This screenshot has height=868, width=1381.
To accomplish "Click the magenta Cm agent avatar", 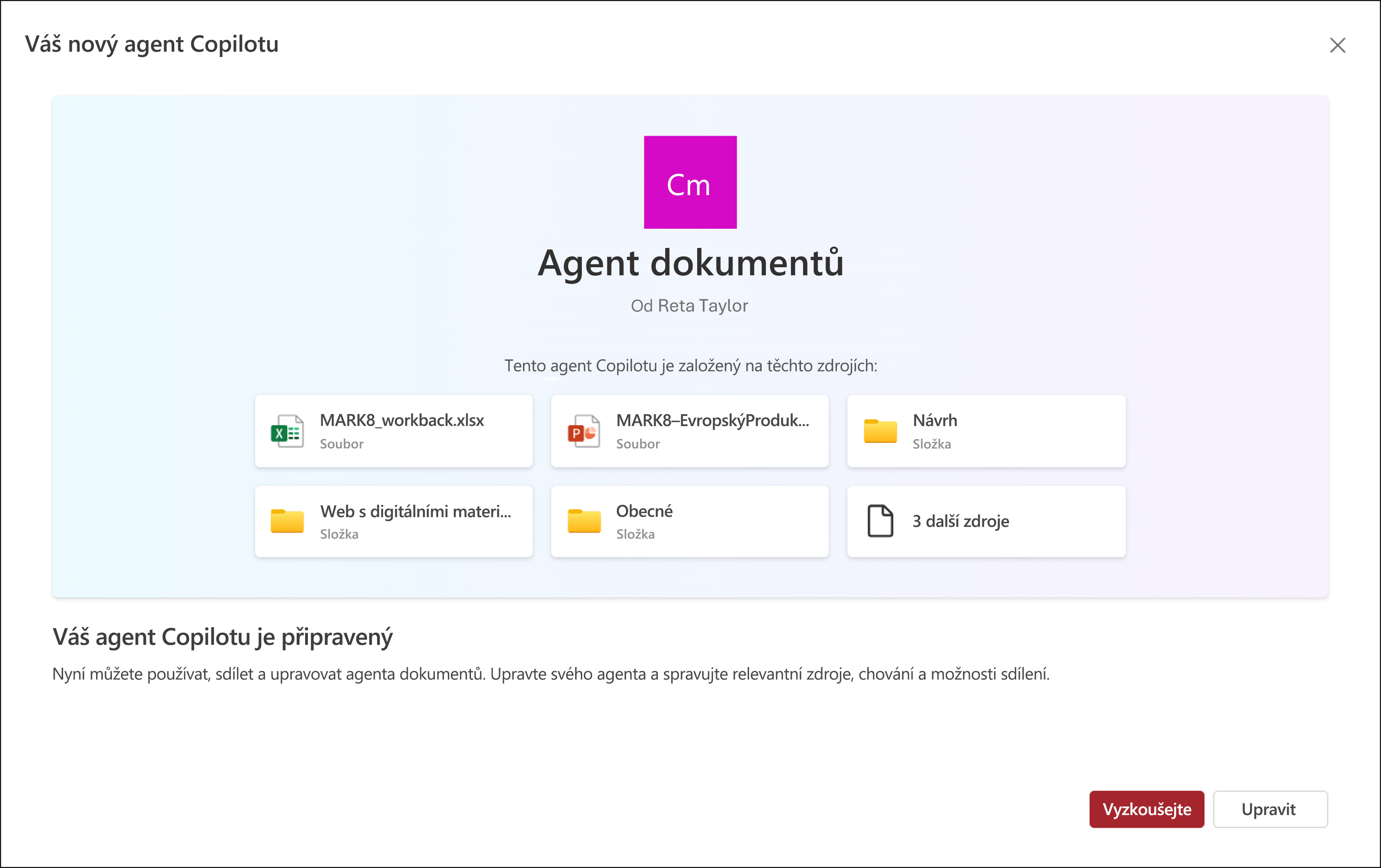I will (x=690, y=182).
